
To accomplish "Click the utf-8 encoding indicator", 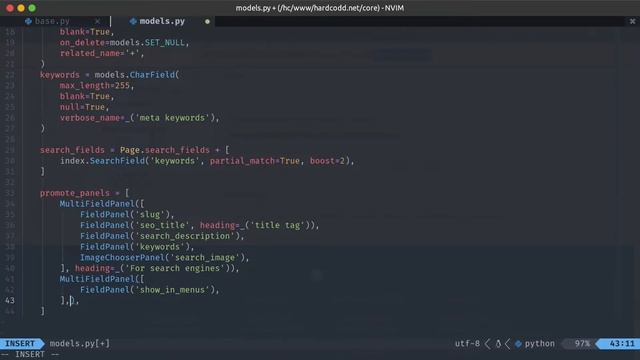I will (x=467, y=344).
